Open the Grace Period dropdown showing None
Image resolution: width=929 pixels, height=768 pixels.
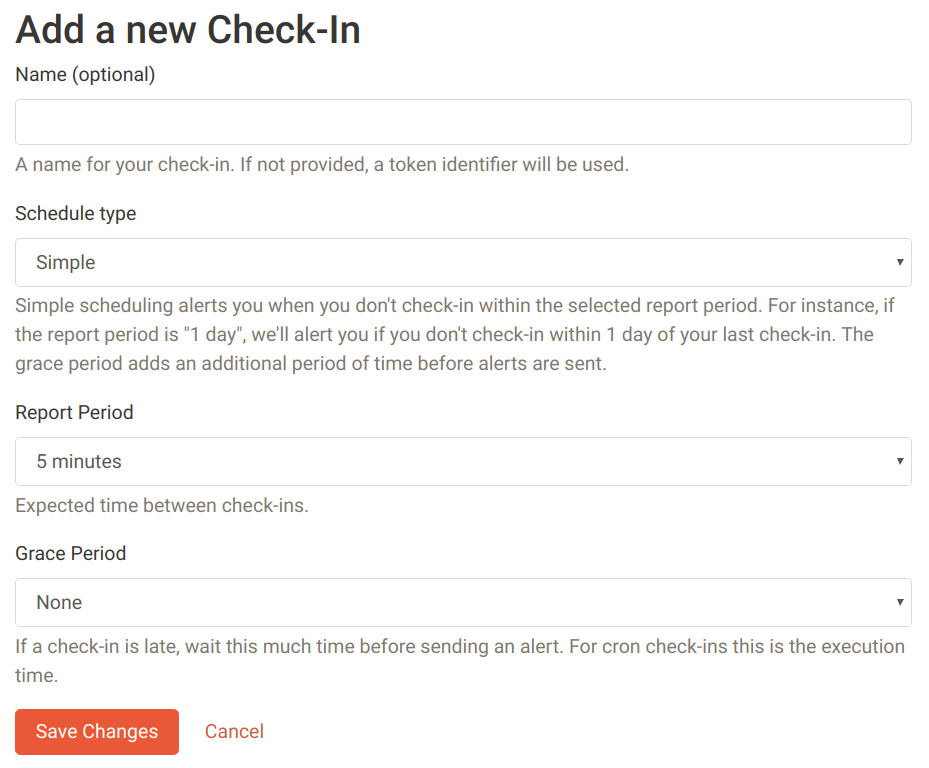(x=463, y=603)
